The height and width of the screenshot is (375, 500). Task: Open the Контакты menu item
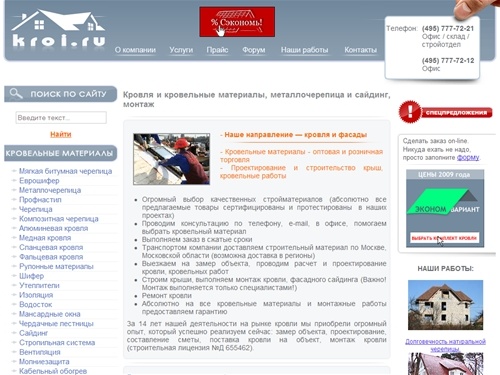pos(361,50)
